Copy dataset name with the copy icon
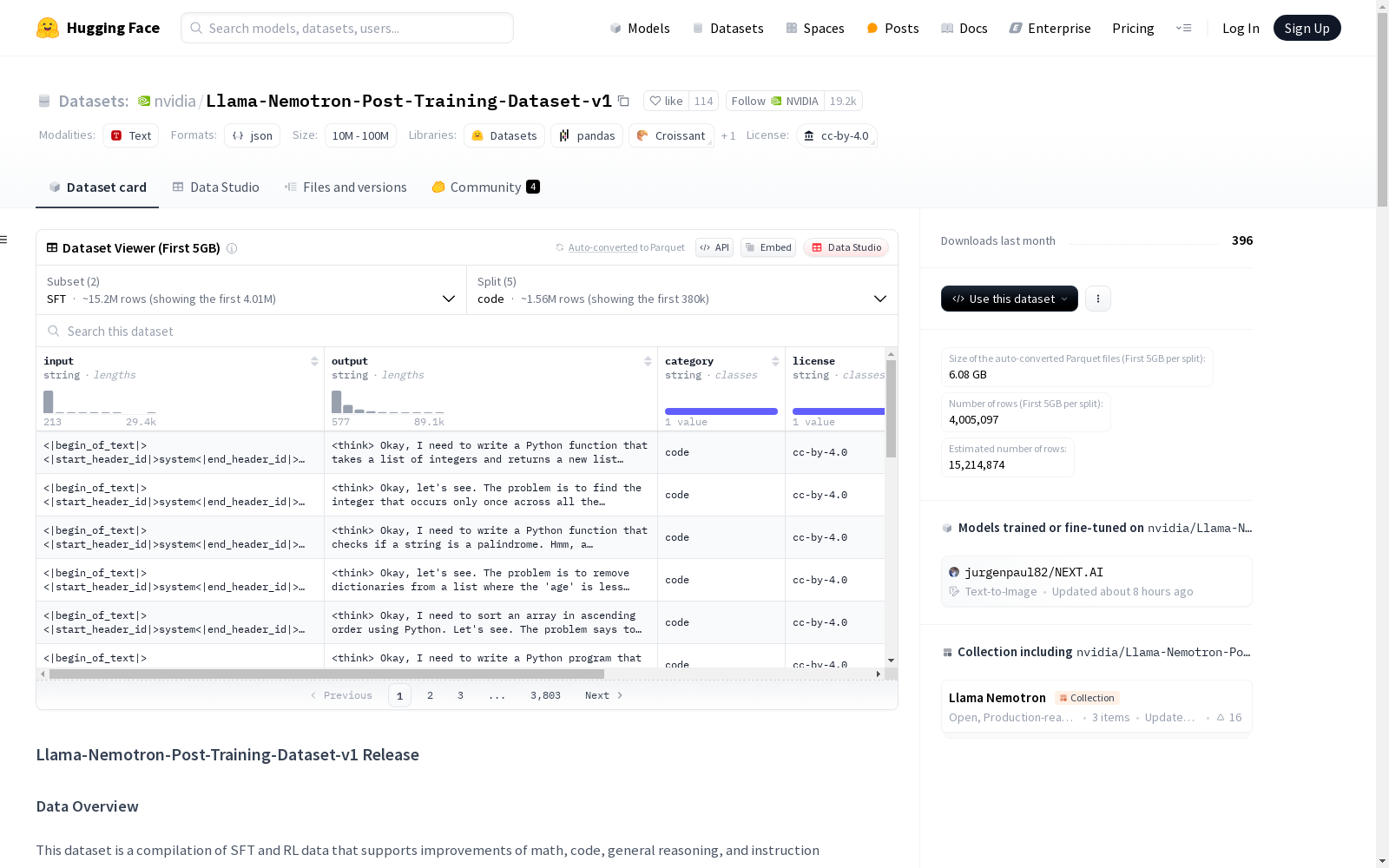This screenshot has height=868, width=1389. click(623, 101)
